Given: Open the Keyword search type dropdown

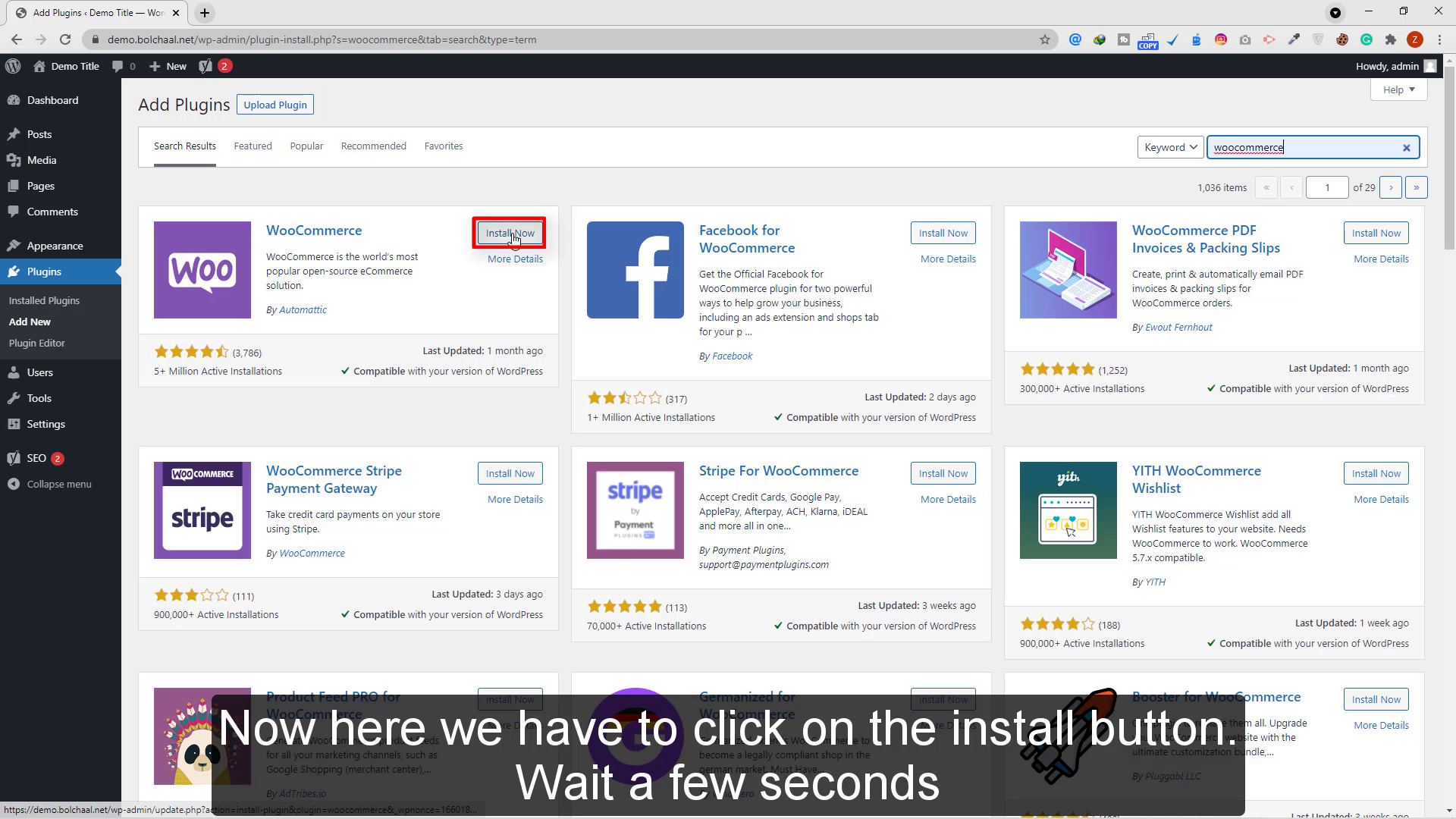Looking at the screenshot, I should [x=1171, y=147].
